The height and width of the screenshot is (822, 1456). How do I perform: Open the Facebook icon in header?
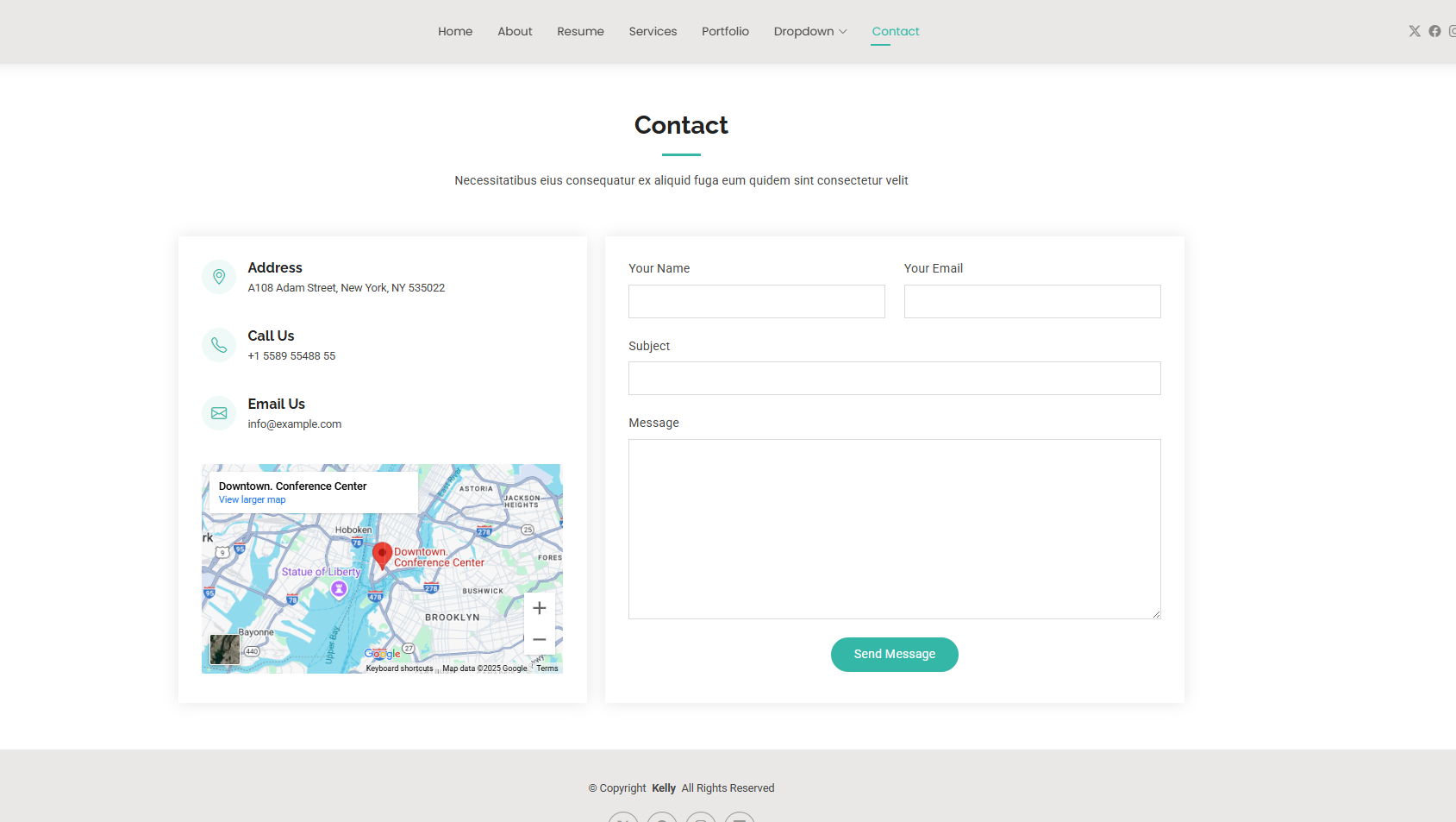coord(1434,31)
